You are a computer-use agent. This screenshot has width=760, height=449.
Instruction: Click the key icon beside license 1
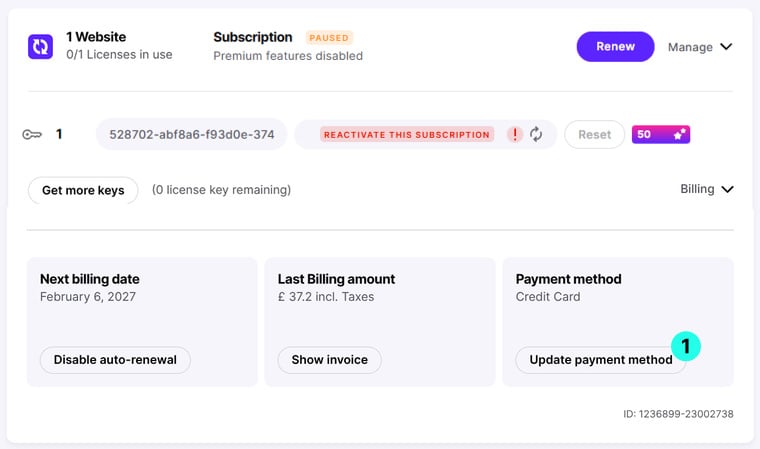[32, 134]
